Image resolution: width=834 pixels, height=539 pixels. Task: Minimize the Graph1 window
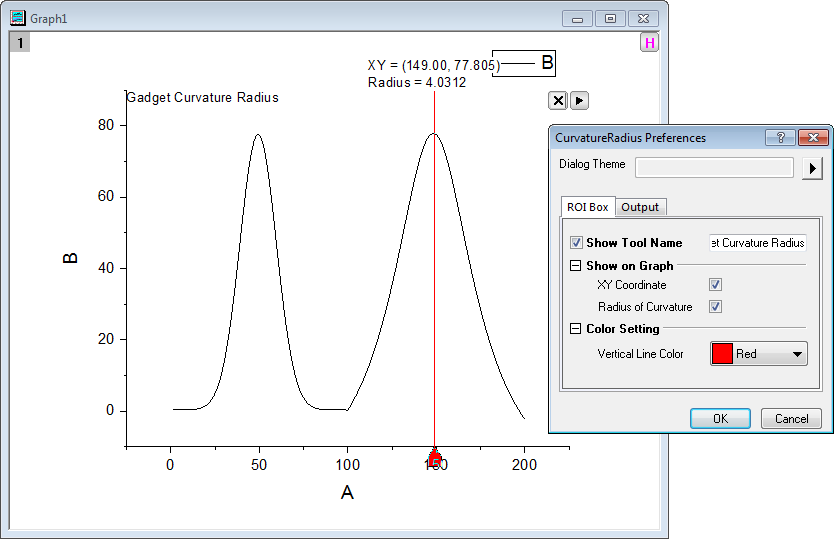click(578, 19)
